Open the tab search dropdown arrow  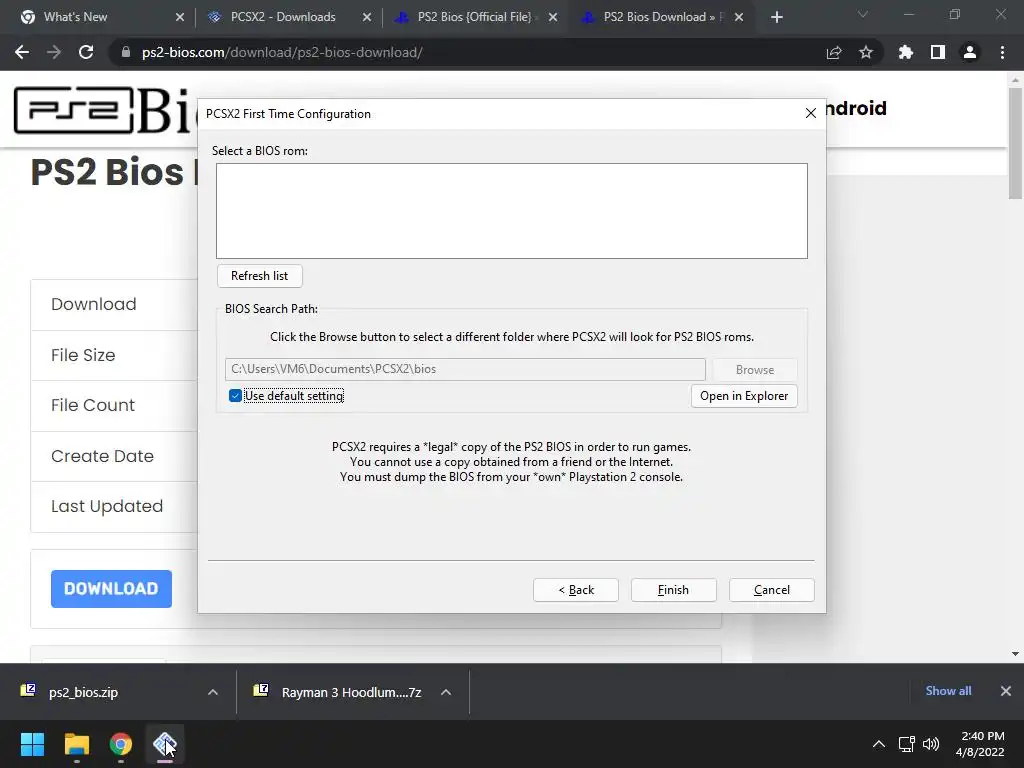(x=863, y=14)
